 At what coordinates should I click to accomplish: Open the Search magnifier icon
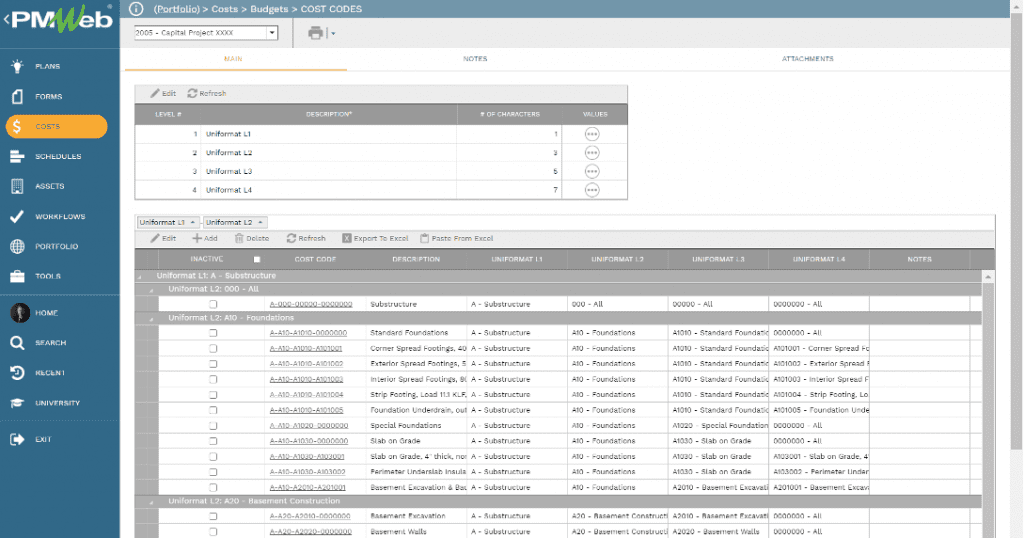coord(17,343)
